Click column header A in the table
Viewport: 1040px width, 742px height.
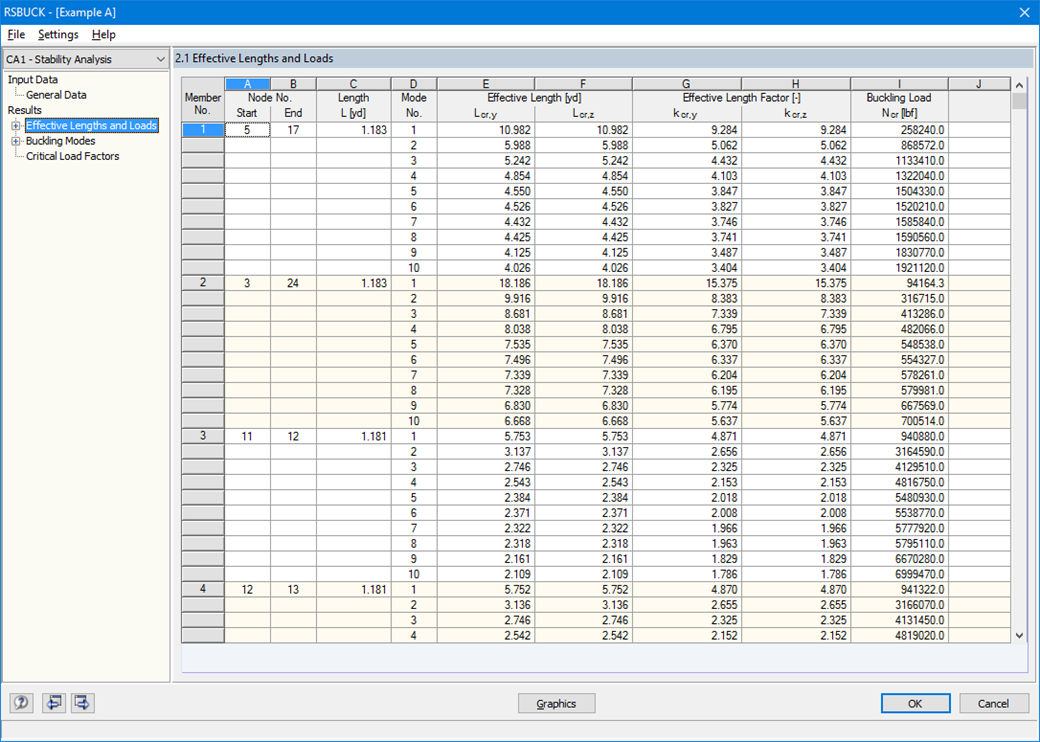click(246, 83)
